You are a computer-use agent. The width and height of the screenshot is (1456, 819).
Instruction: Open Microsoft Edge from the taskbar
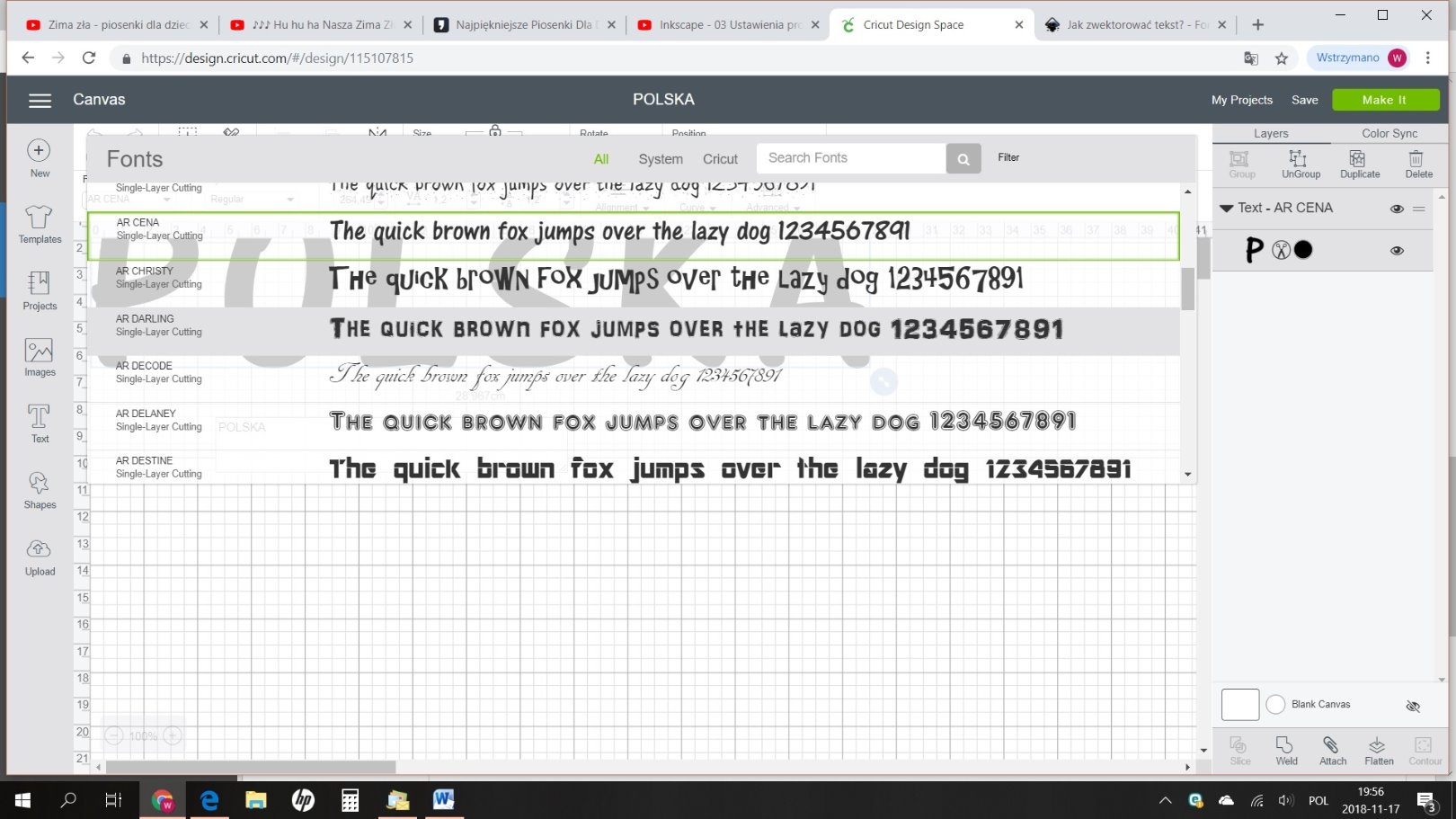click(209, 799)
